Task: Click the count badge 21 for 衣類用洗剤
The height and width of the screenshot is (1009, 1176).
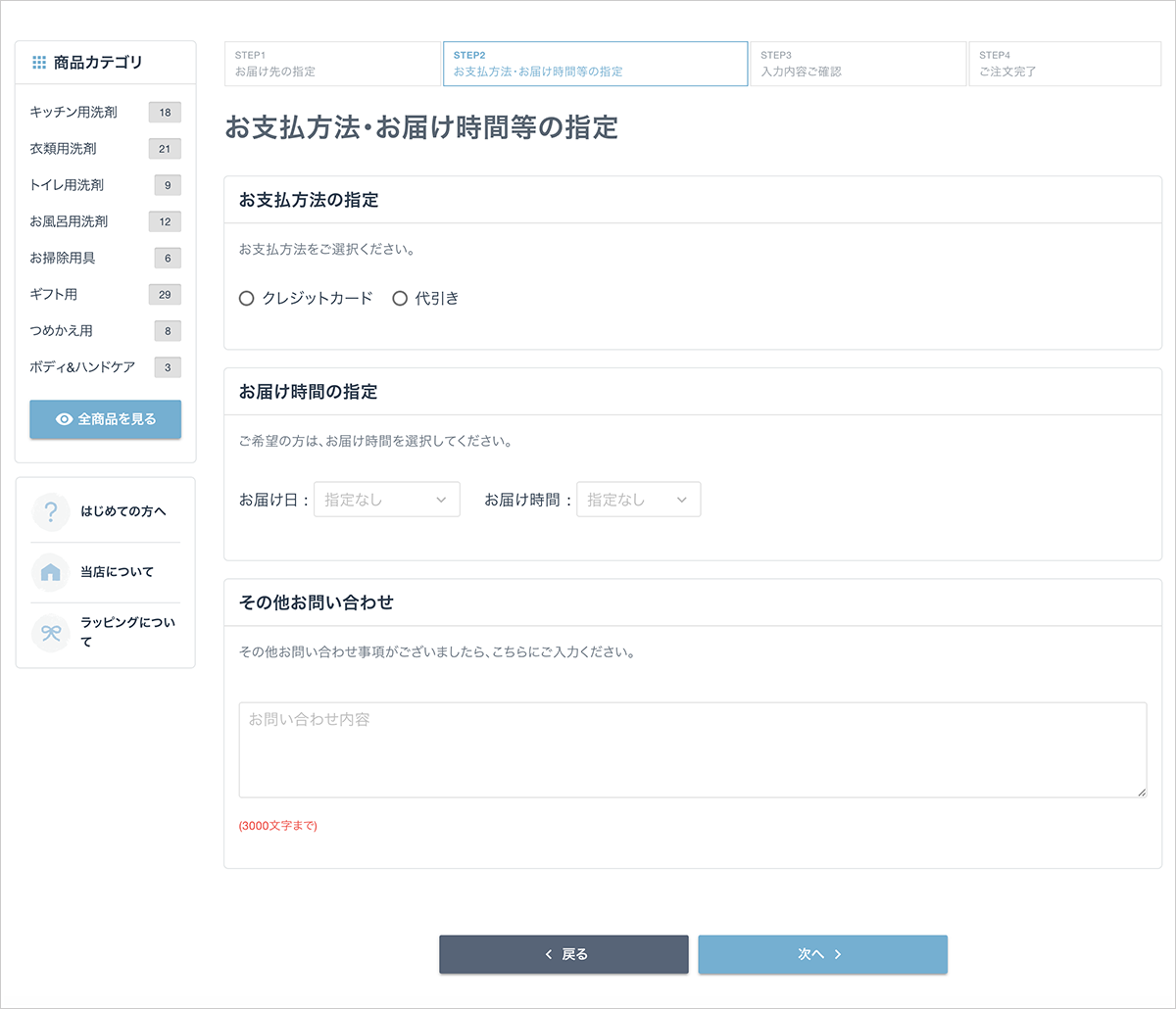Action: tap(165, 149)
